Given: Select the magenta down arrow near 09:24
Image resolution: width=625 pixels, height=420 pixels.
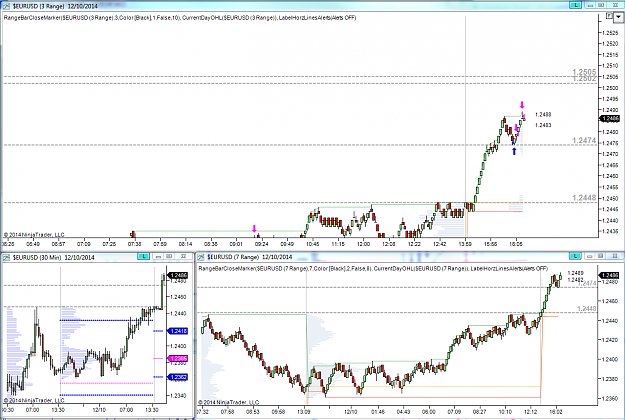Looking at the screenshot, I should pyautogui.click(x=254, y=229).
